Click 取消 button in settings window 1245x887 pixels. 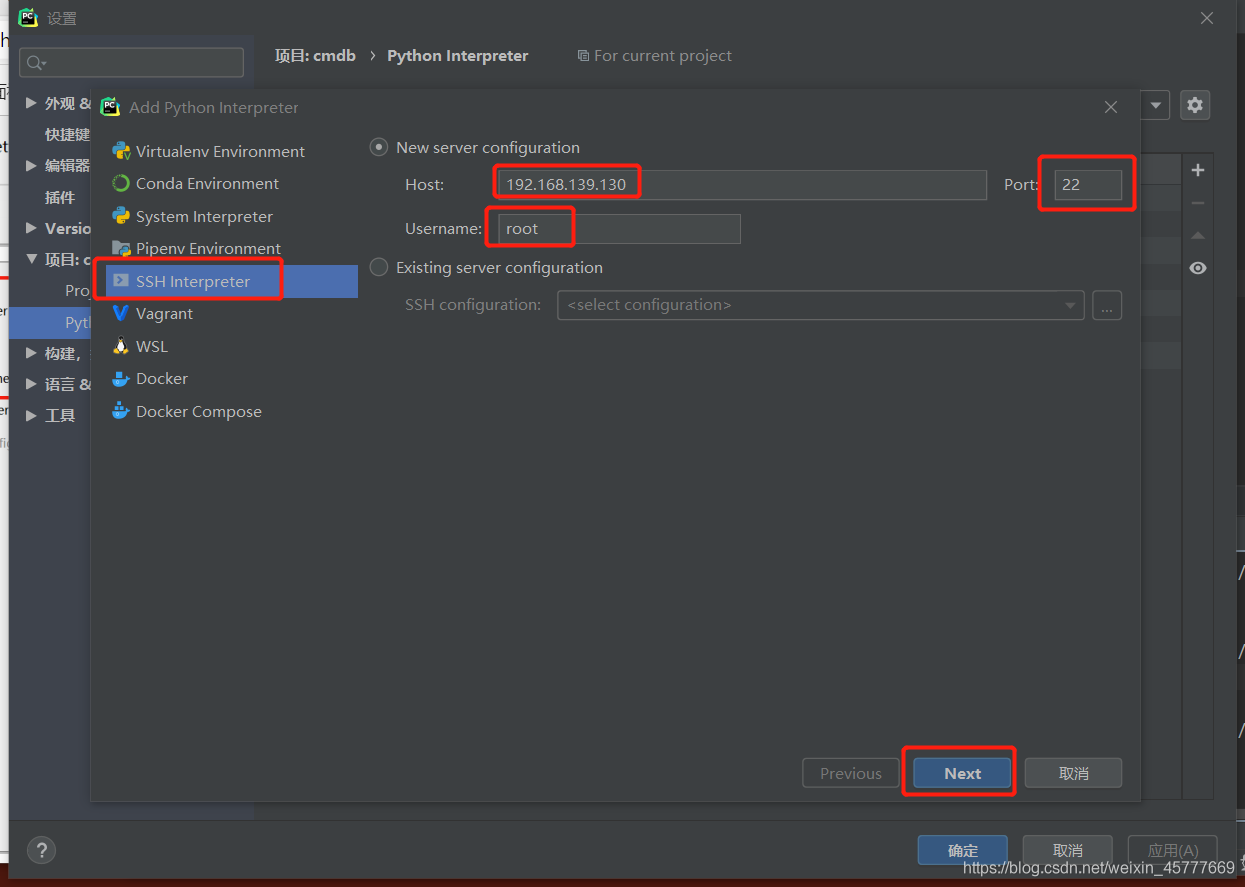[1068, 850]
